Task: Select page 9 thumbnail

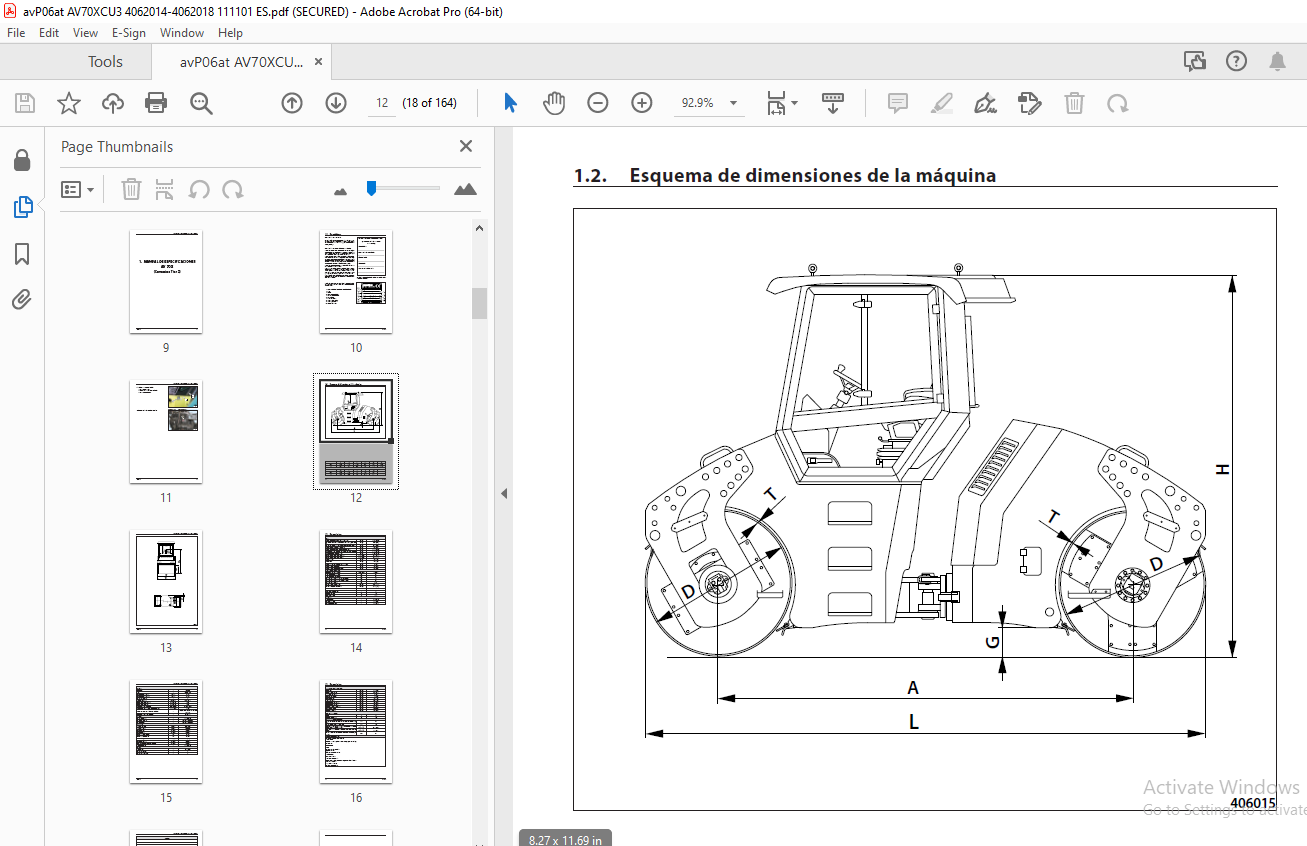Action: tap(166, 282)
